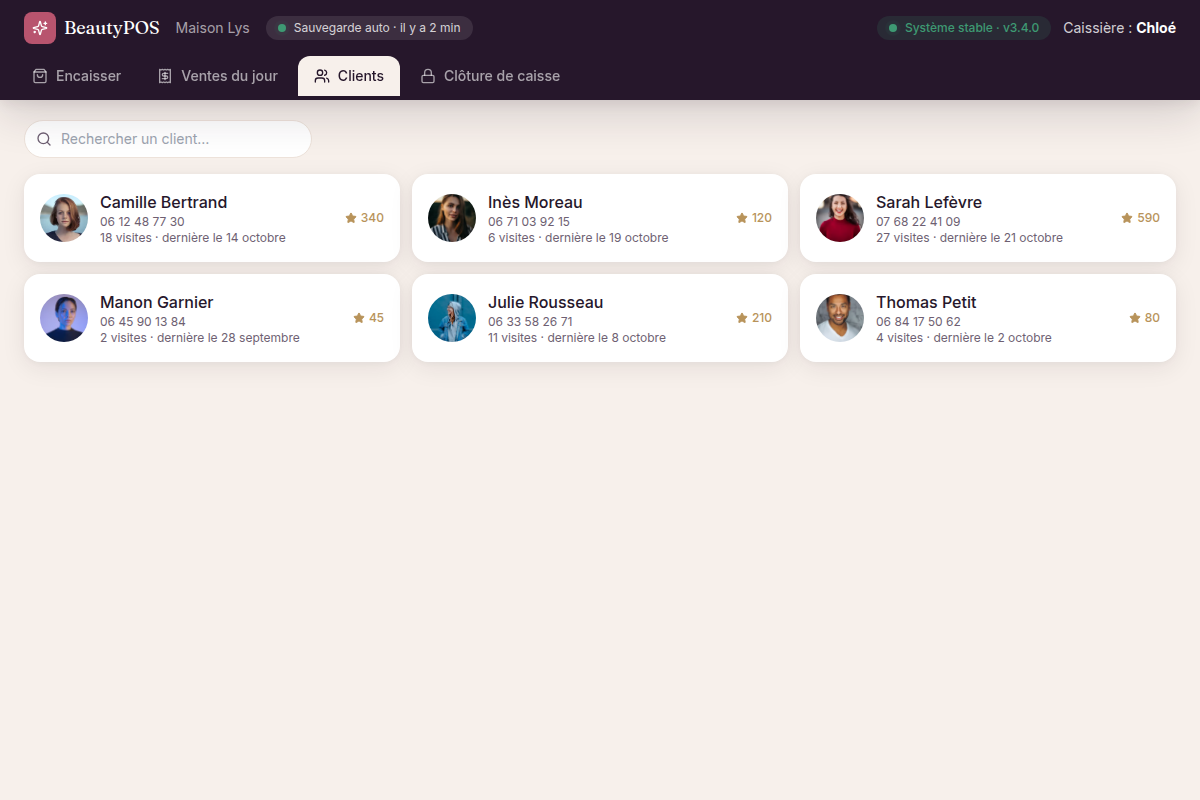Click the star icon beside 340 points
The image size is (1200, 800).
[351, 218]
